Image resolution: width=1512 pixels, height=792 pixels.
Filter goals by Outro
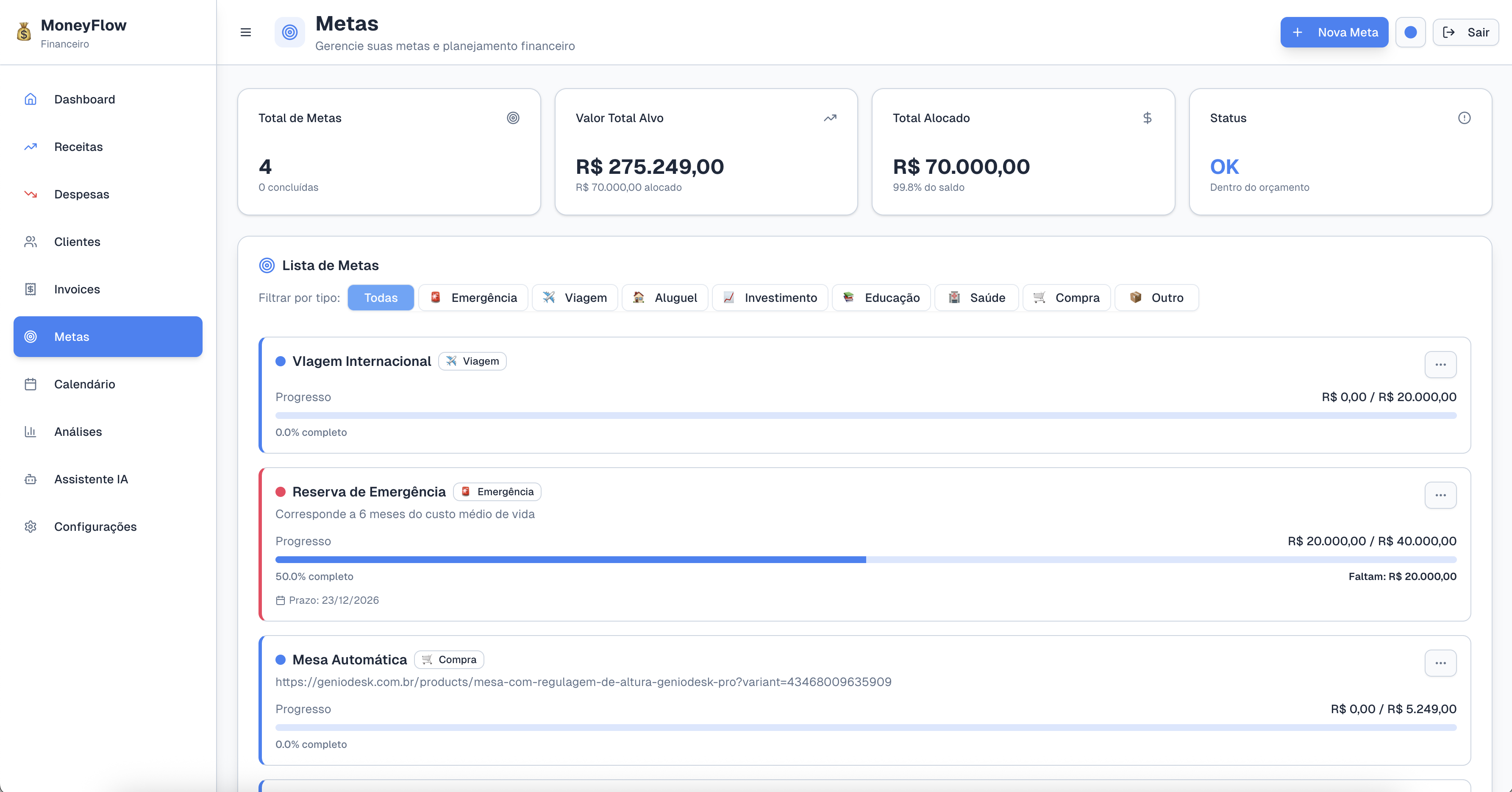click(x=1156, y=298)
